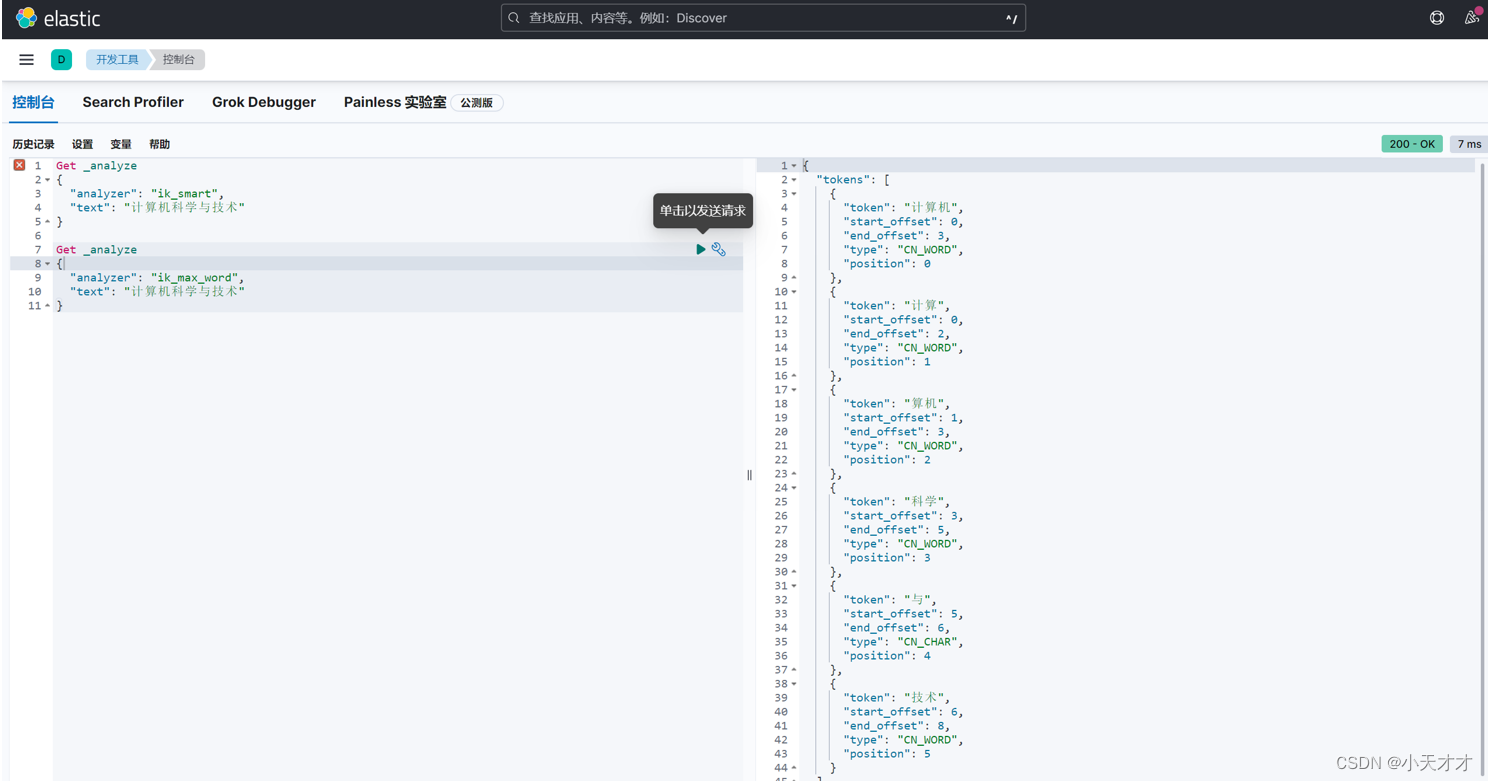The height and width of the screenshot is (781, 1488).
Task: Click the "技术" token value
Action: (x=924, y=698)
